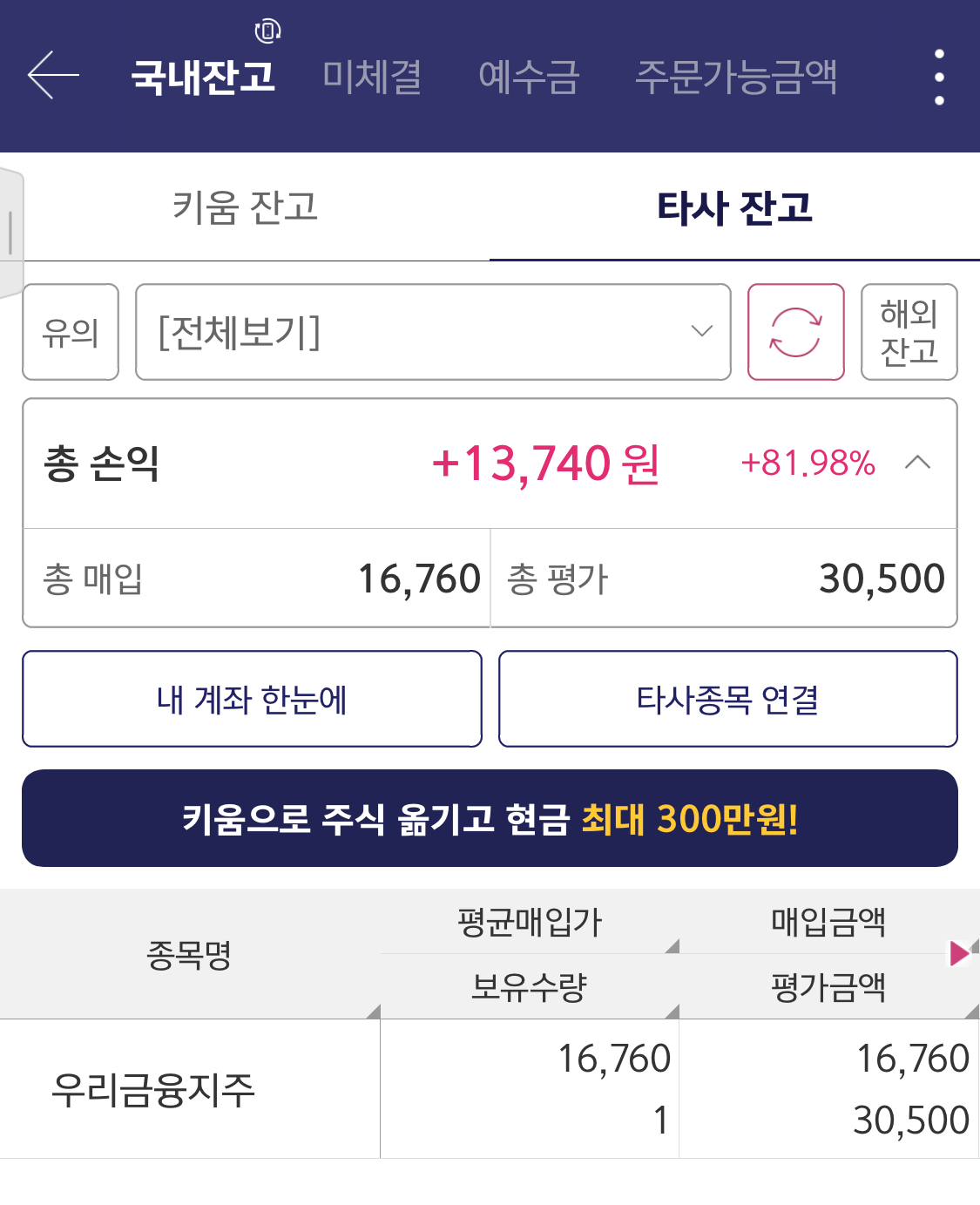Open the [전체보기] account dropdown
Screen dimensions: 980x1205
pos(433,332)
